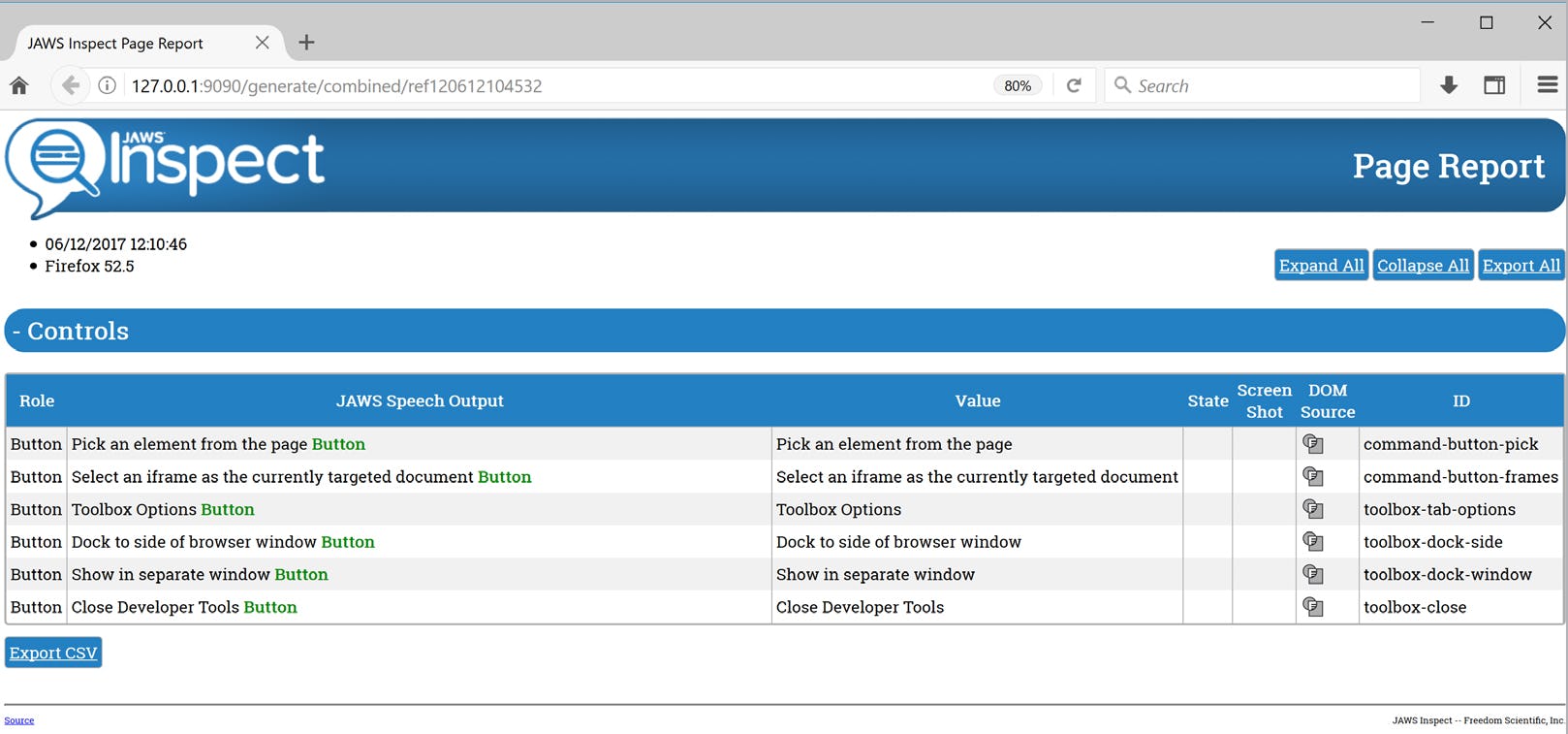Click ID cell 'command-button-frames'

[1460, 477]
